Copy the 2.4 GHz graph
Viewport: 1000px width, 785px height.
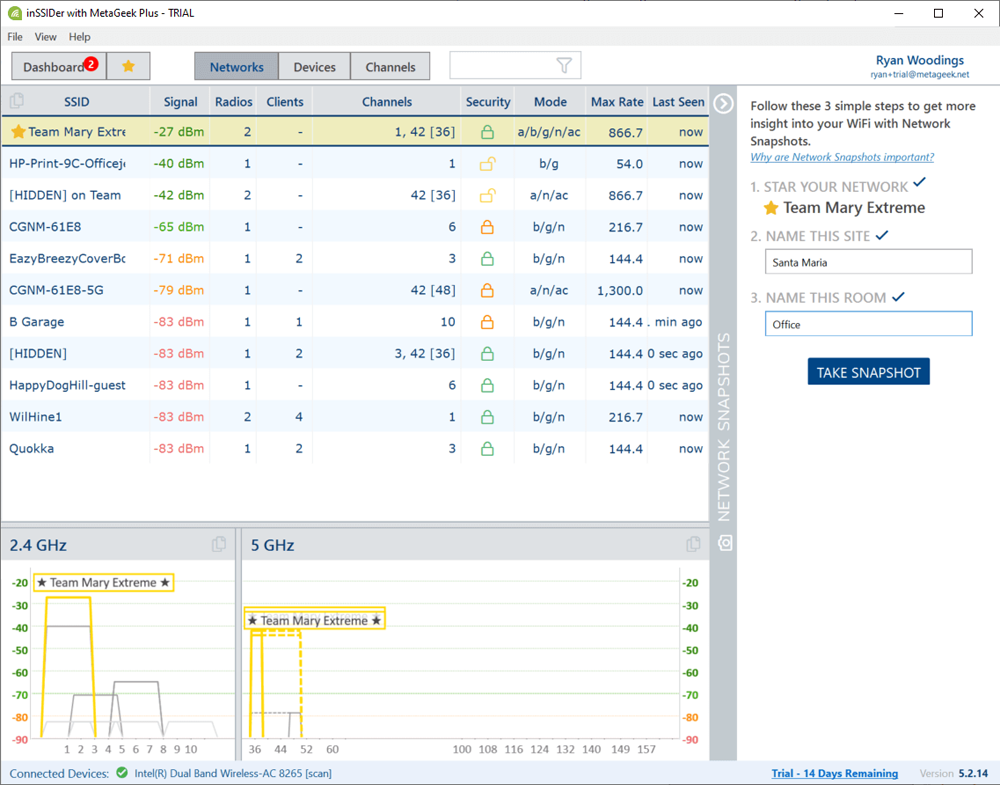tap(219, 545)
